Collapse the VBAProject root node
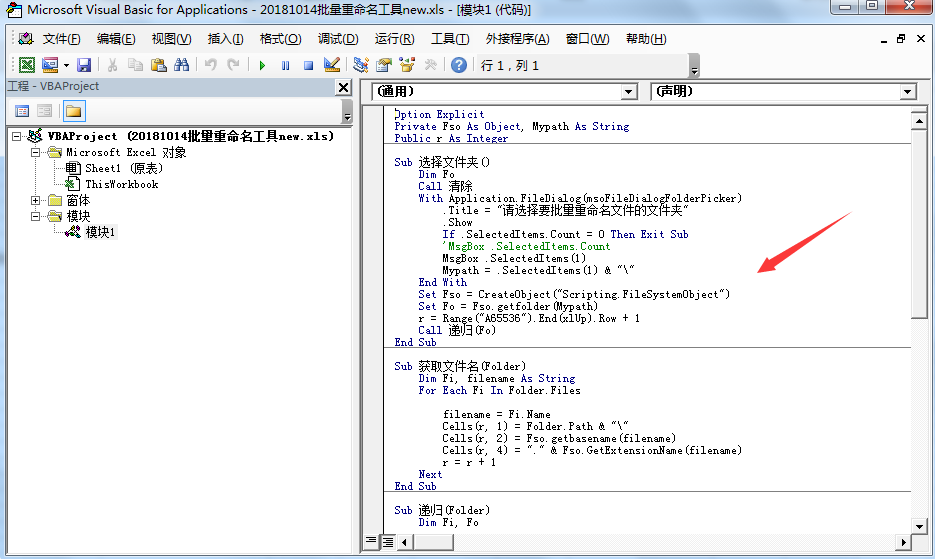The image size is (935, 559). pyautogui.click(x=17, y=137)
